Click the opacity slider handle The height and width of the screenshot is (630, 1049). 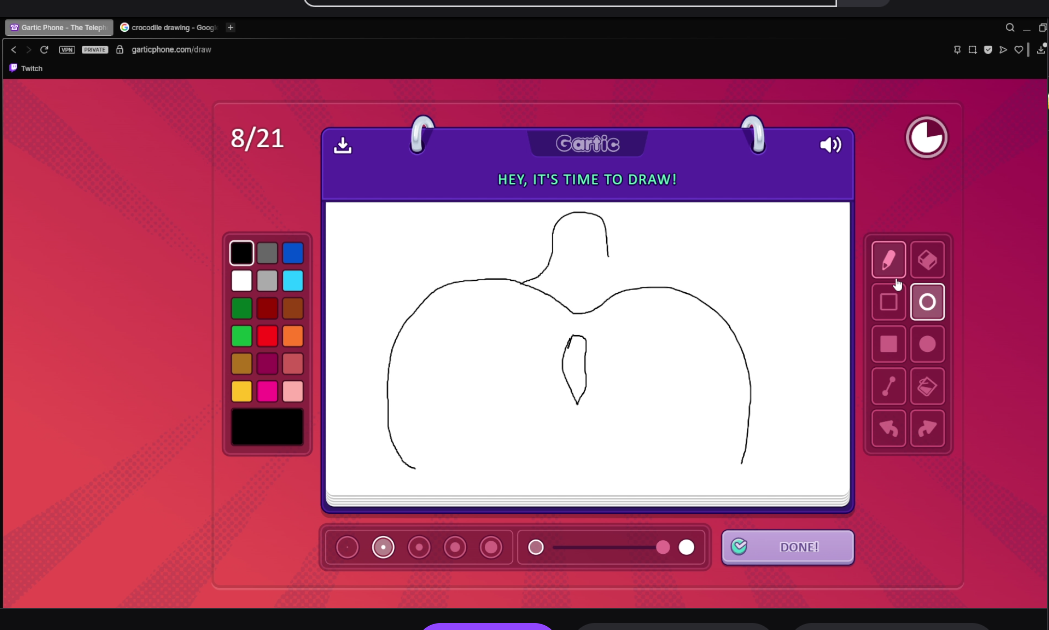pos(663,547)
